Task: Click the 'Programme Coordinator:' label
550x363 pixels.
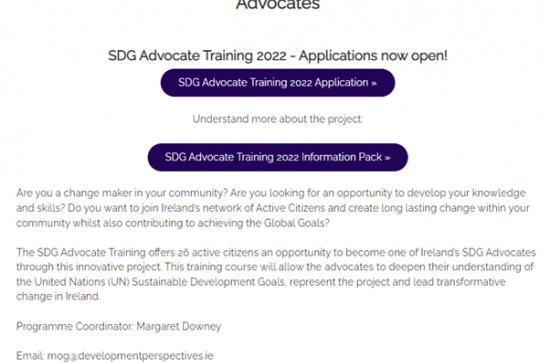Action: (75, 327)
